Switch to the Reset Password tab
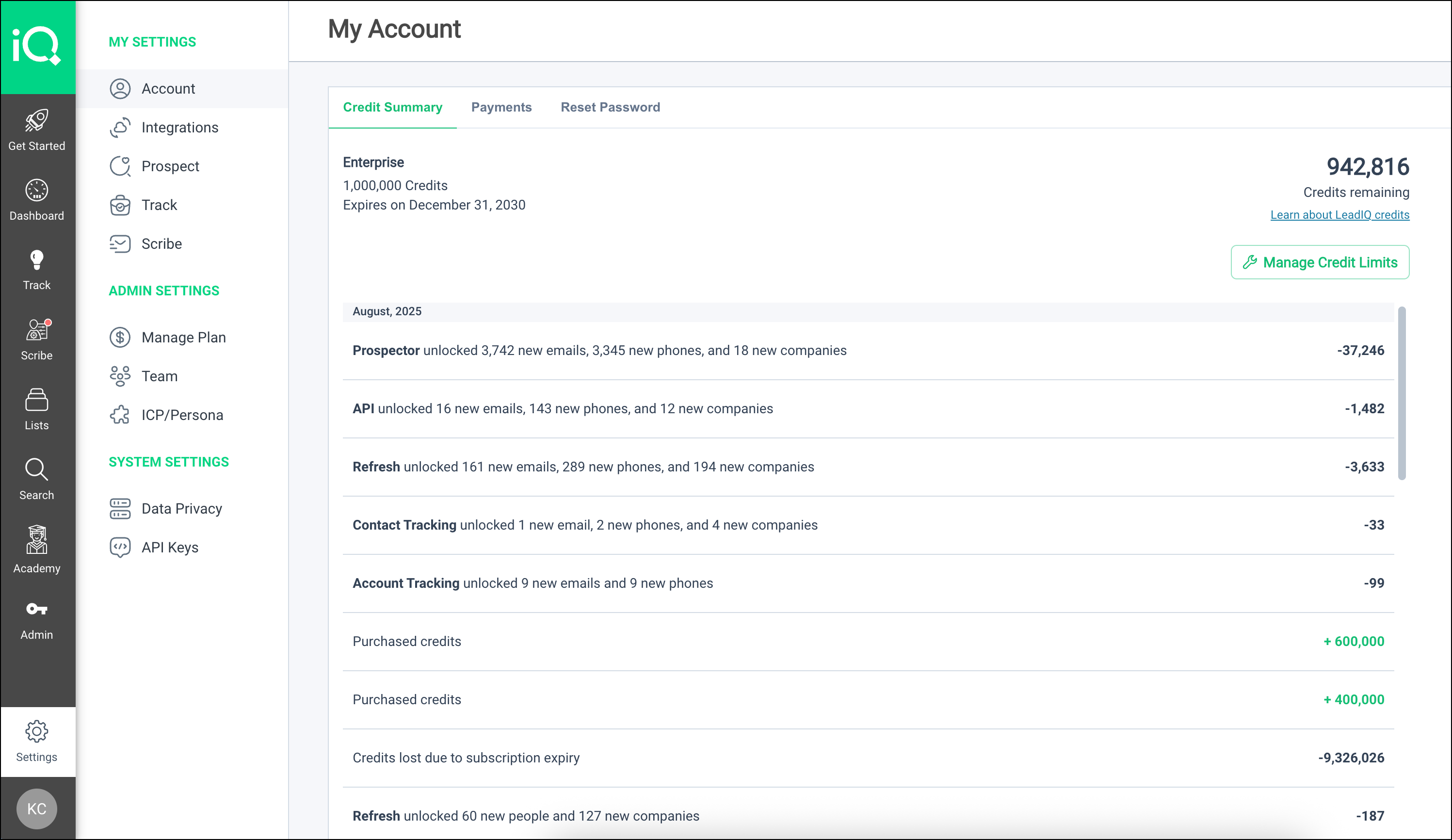1452x840 pixels. pyautogui.click(x=610, y=107)
